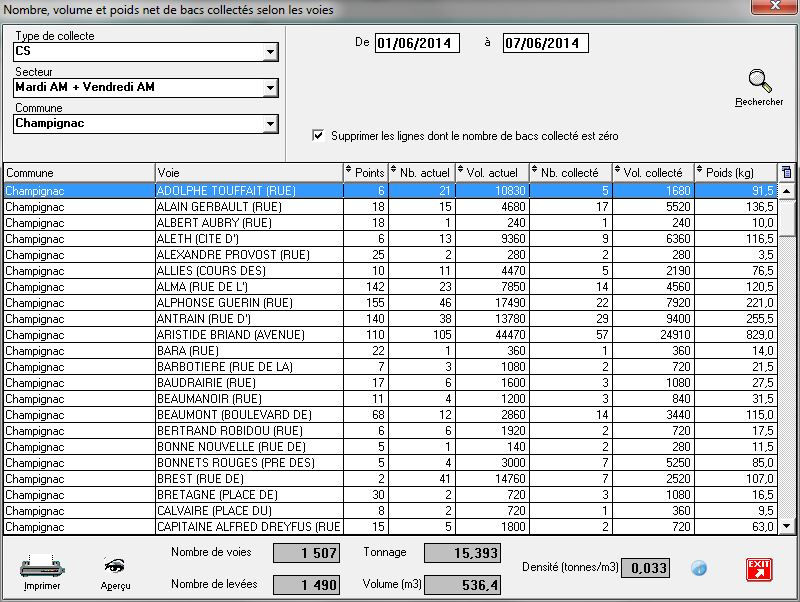The width and height of the screenshot is (800, 602).
Task: Click the start date field 01/06/2014
Action: 417,43
